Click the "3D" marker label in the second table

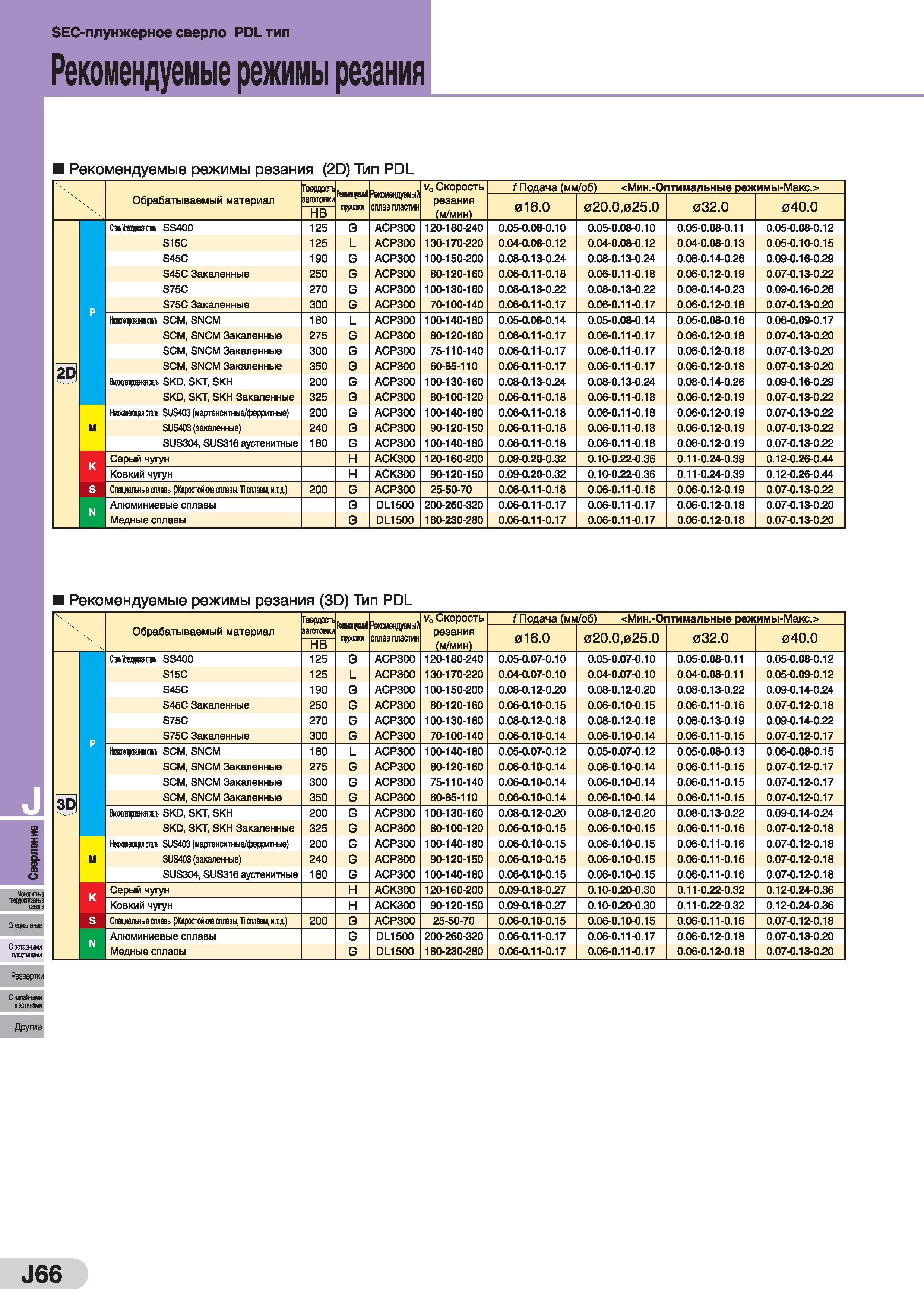[x=66, y=805]
